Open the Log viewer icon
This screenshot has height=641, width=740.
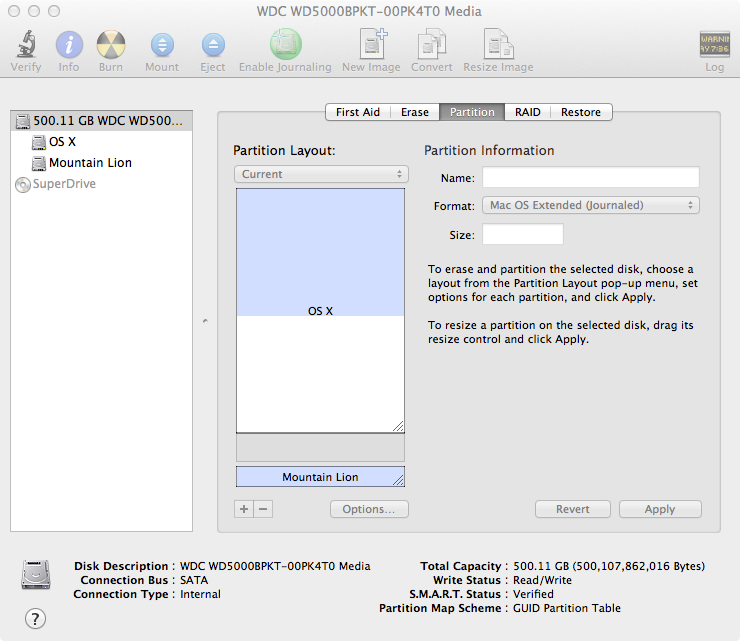point(714,44)
